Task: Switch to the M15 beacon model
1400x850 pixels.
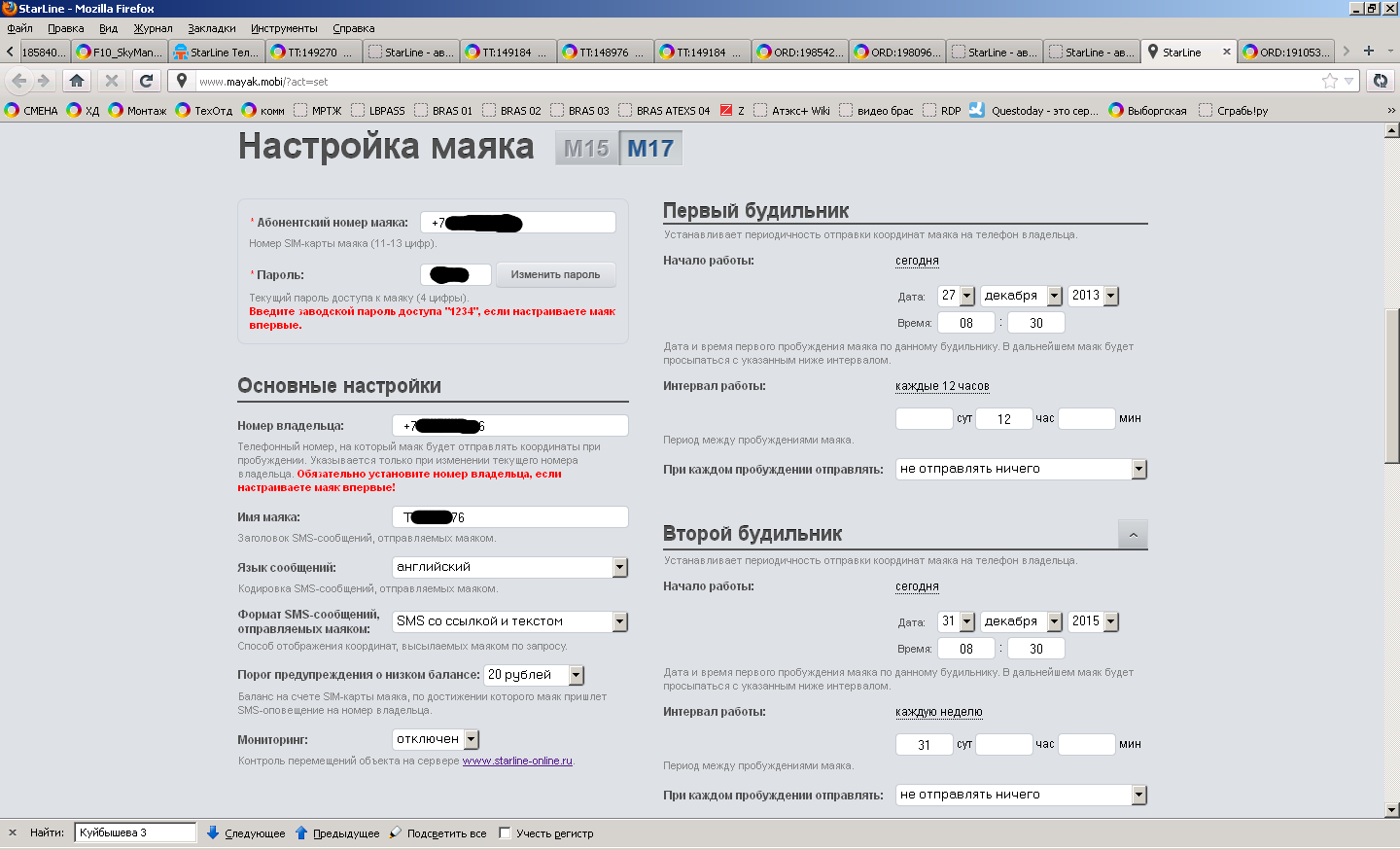Action: pos(586,149)
